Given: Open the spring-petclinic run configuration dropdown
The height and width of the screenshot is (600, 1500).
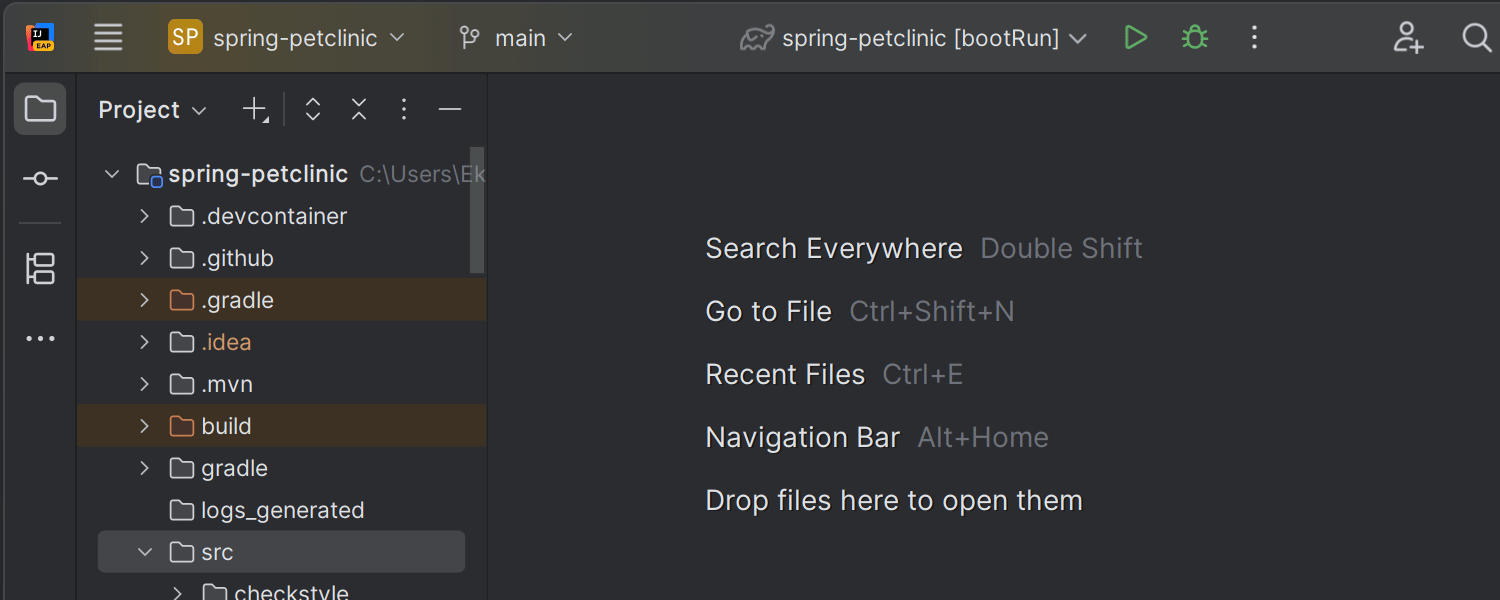Looking at the screenshot, I should click(x=913, y=37).
